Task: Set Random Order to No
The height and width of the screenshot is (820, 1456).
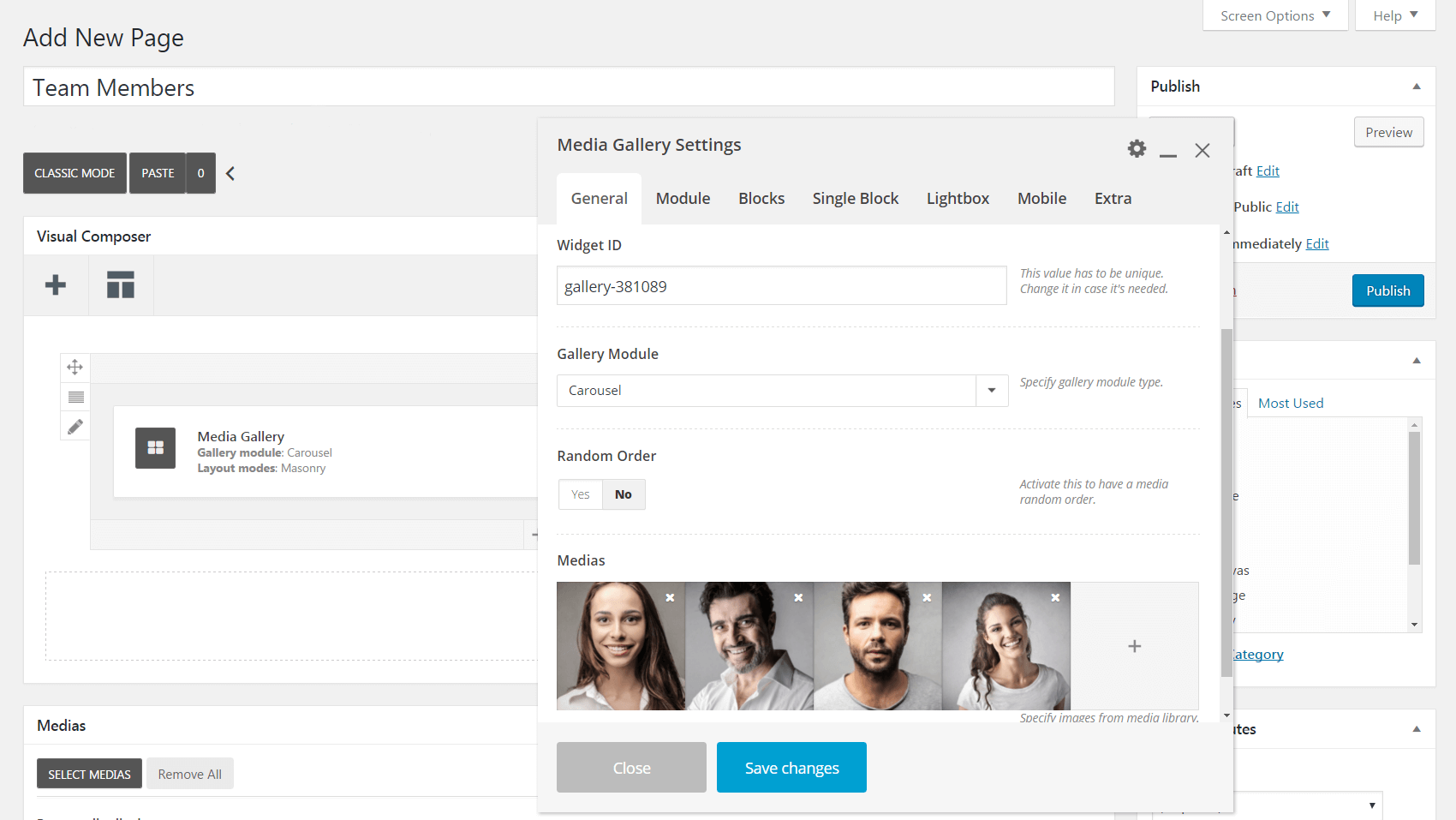Action: coord(624,494)
